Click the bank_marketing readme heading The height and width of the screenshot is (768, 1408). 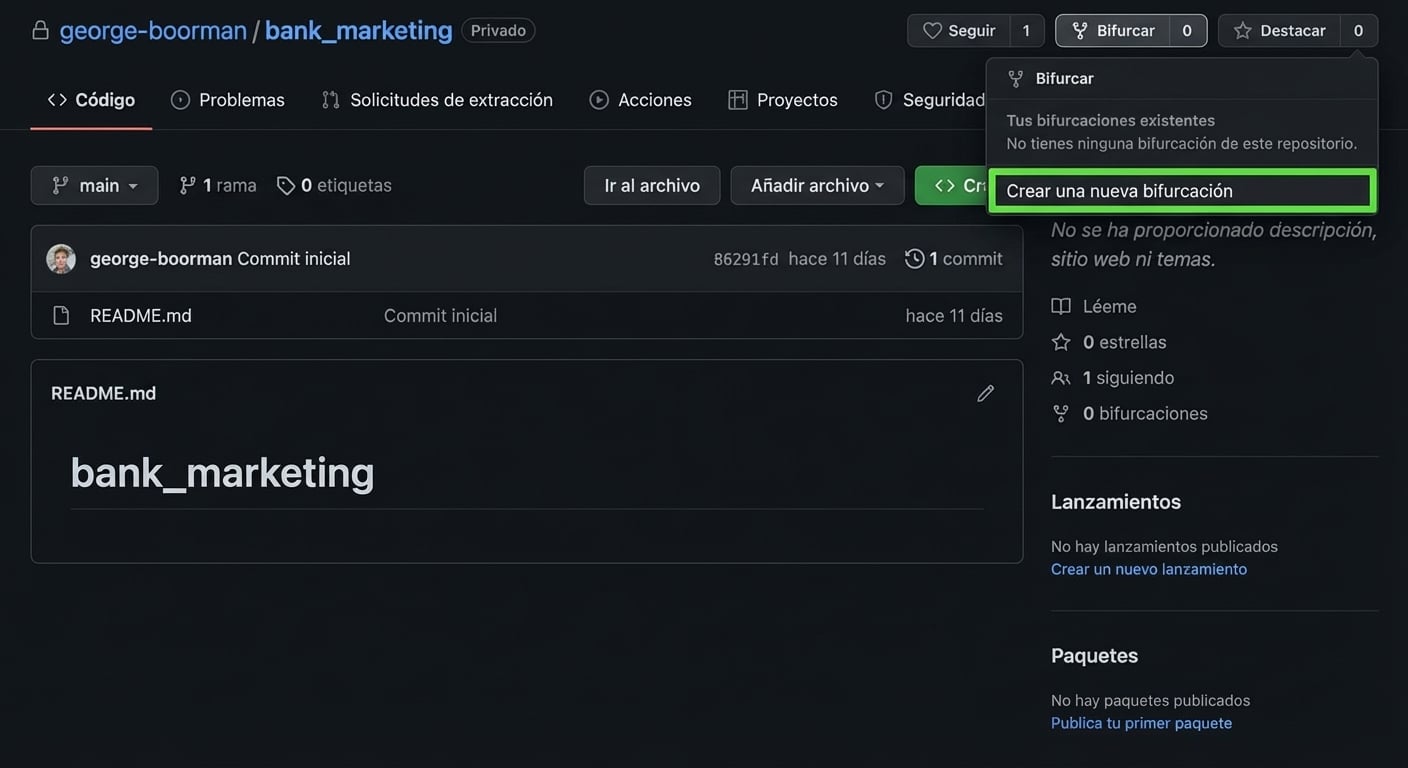coord(222,472)
